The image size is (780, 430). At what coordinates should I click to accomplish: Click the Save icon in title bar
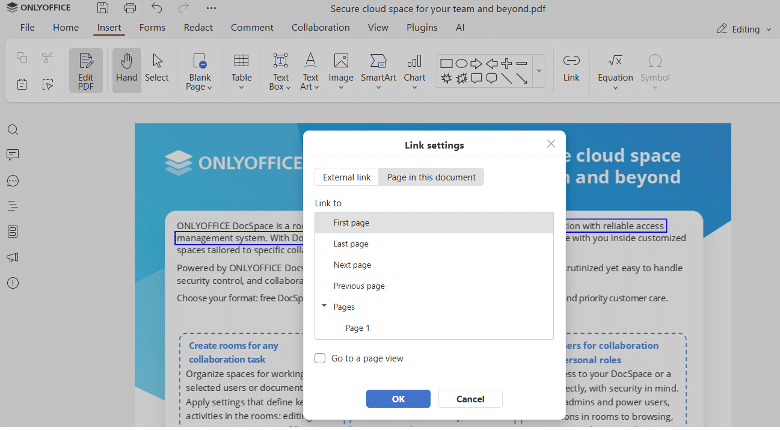click(102, 7)
